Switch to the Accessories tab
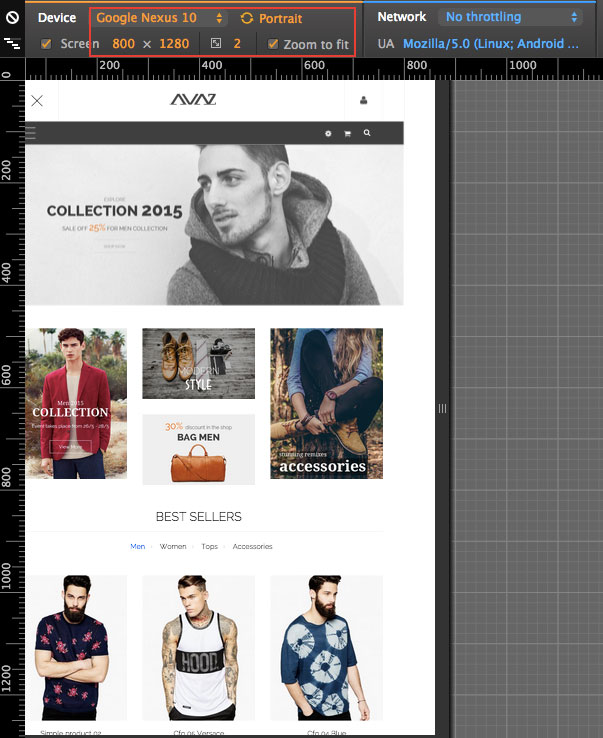603x738 pixels. [252, 547]
